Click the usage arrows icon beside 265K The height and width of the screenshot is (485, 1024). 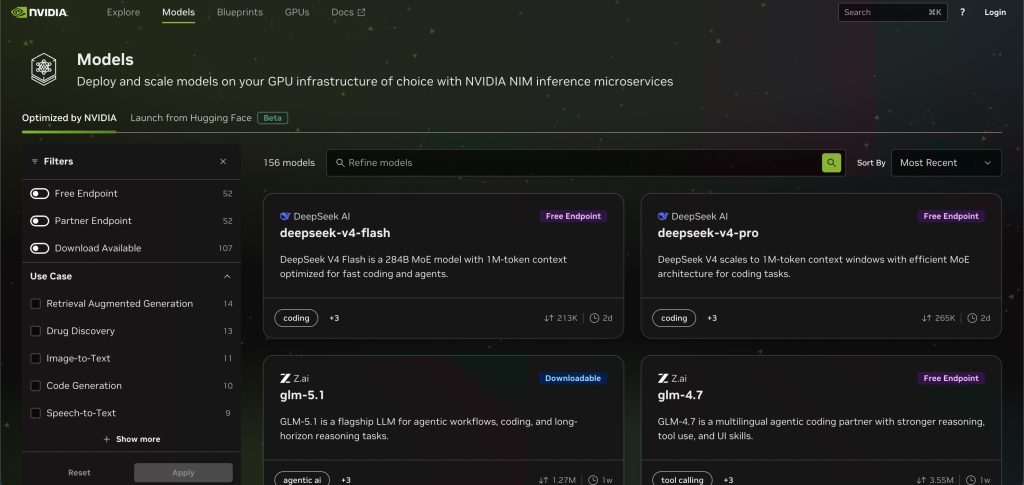click(926, 318)
